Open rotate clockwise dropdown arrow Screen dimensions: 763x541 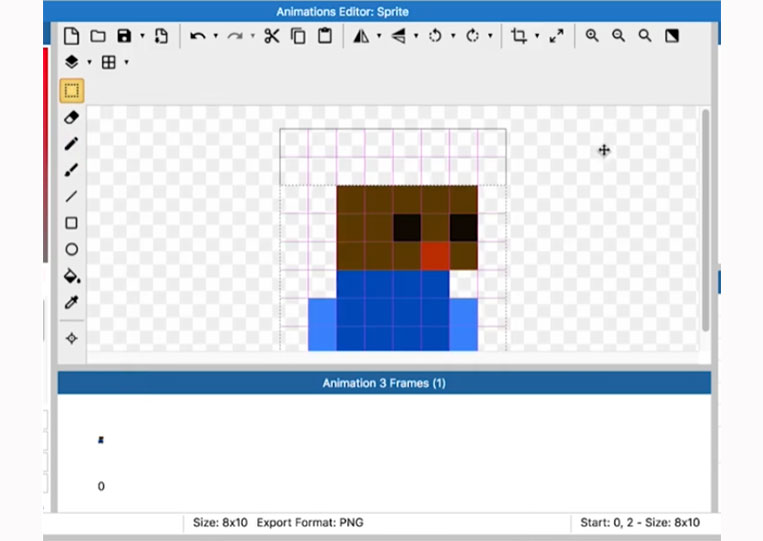(x=490, y=36)
